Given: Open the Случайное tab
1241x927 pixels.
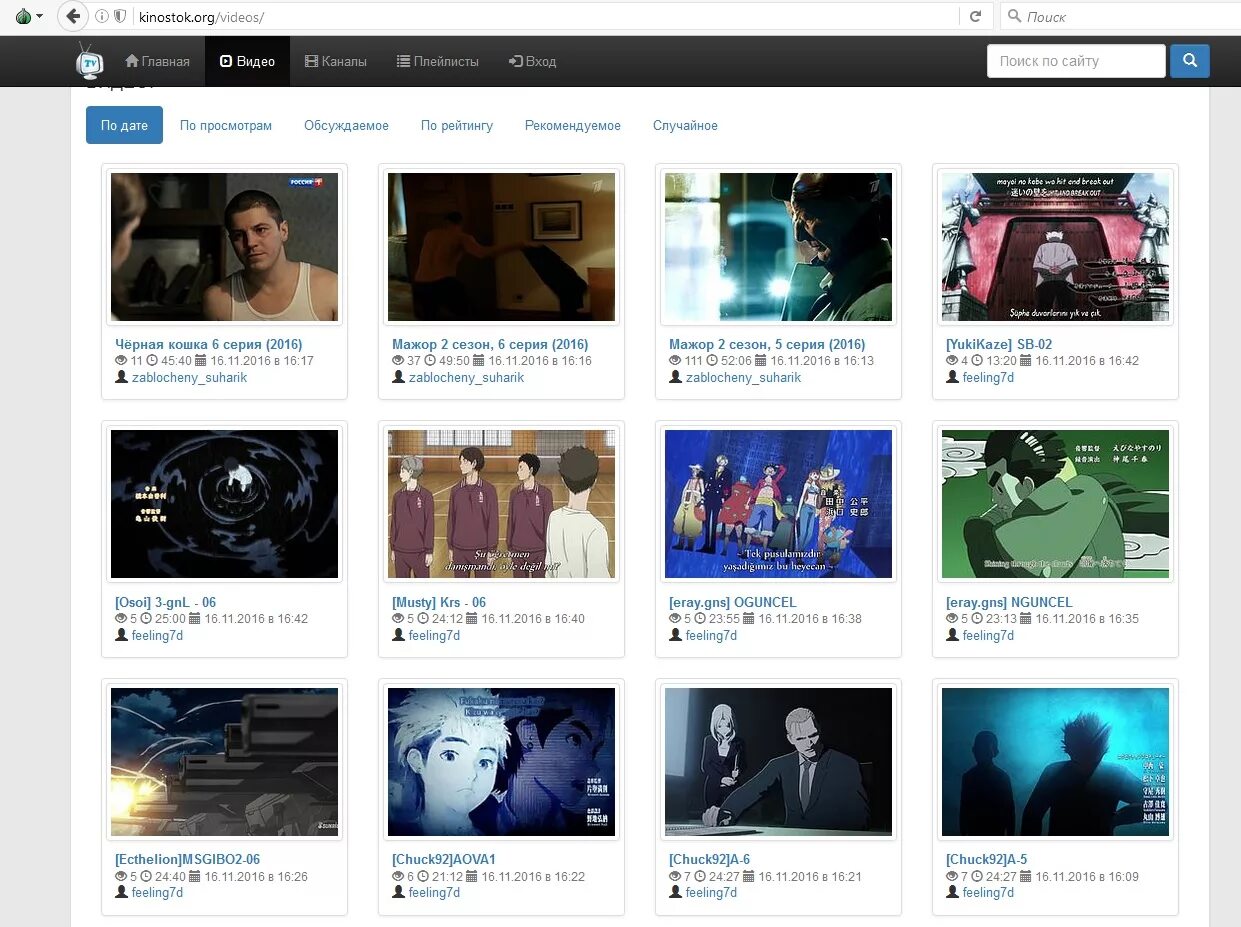Looking at the screenshot, I should point(685,125).
